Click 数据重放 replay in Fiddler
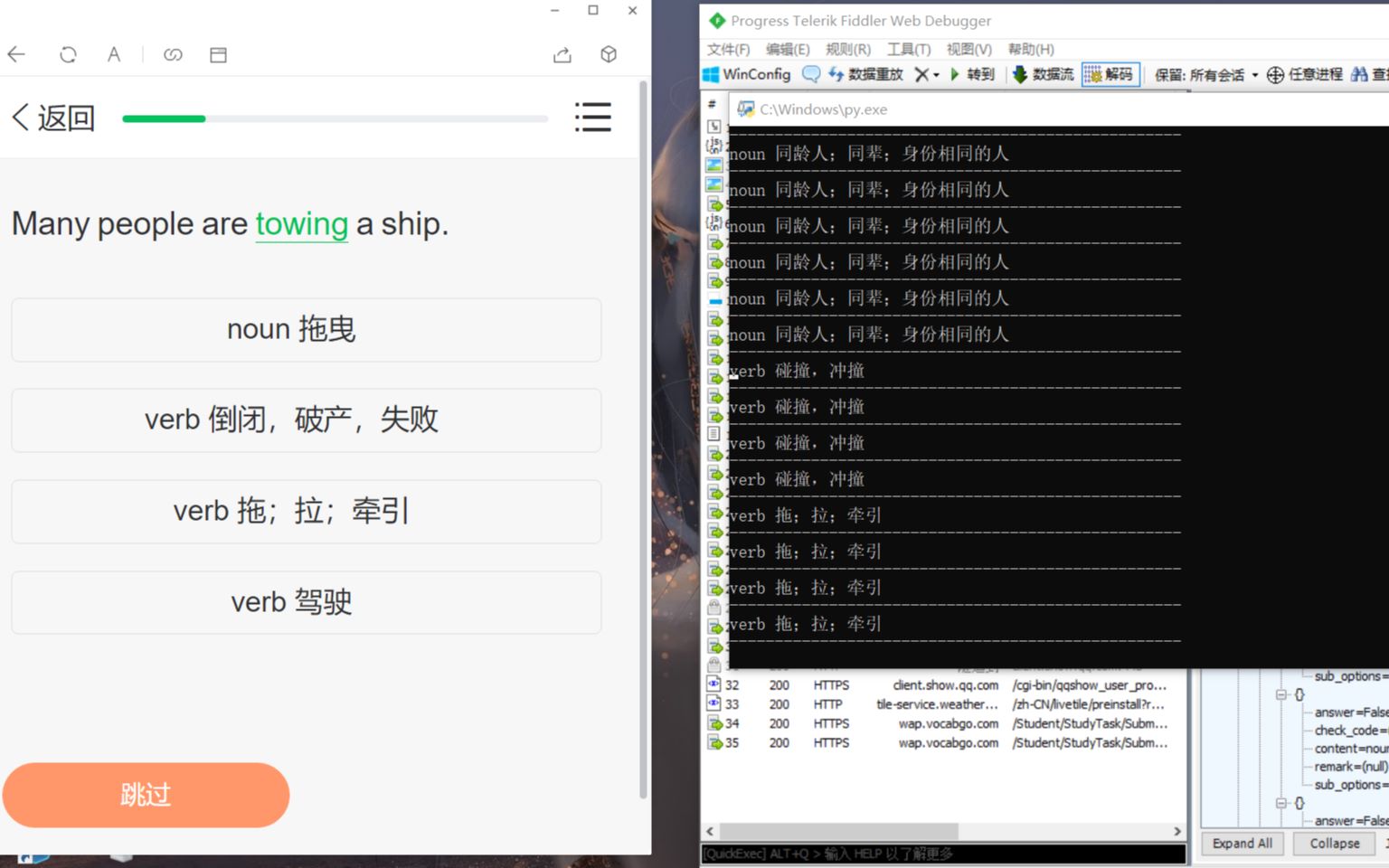Viewport: 1389px width, 868px height. (x=865, y=74)
